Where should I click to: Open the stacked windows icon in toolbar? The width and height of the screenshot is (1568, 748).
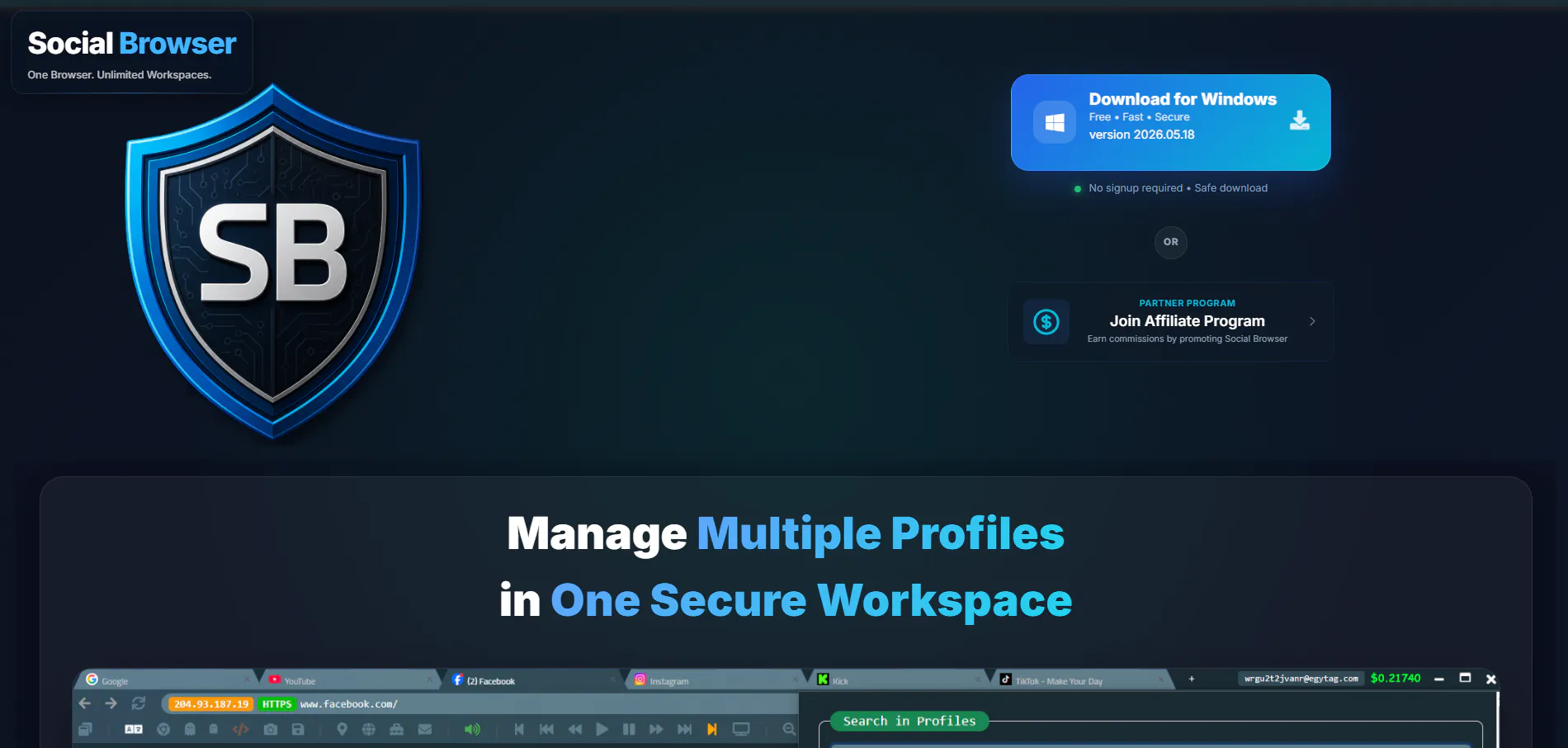[x=85, y=729]
